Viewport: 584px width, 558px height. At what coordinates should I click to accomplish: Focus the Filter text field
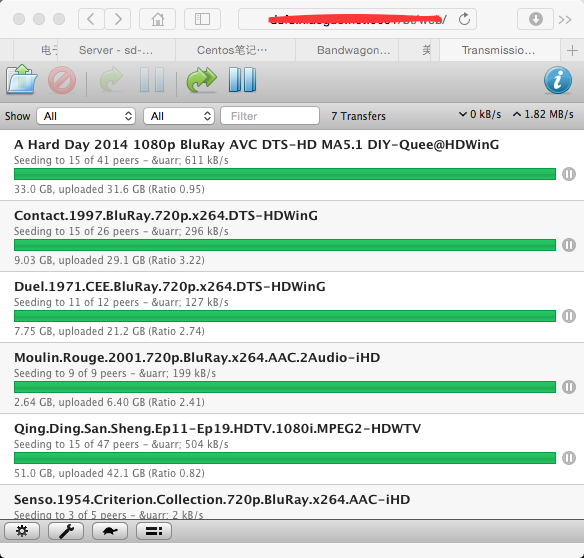click(x=270, y=116)
